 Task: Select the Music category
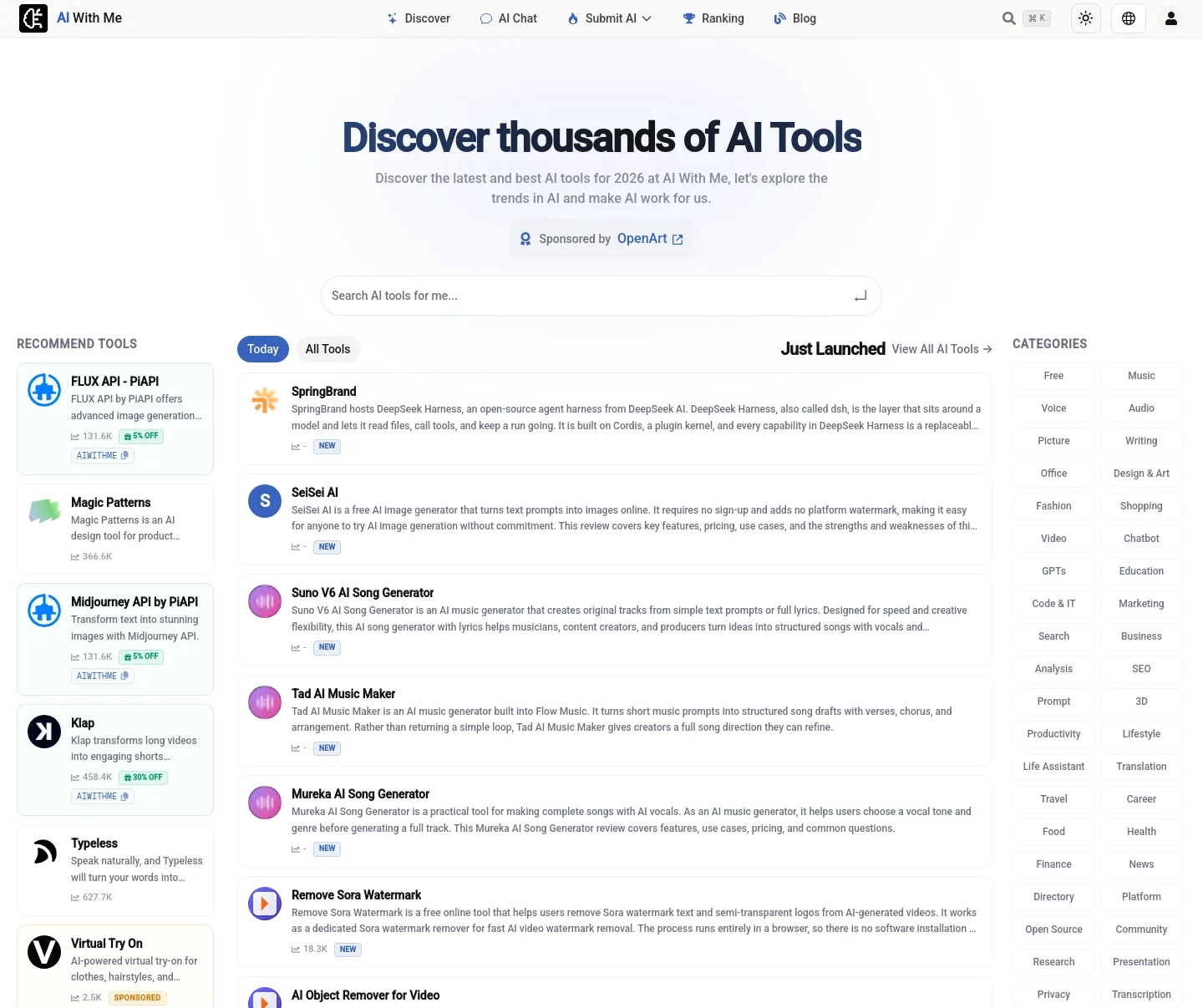(x=1141, y=376)
